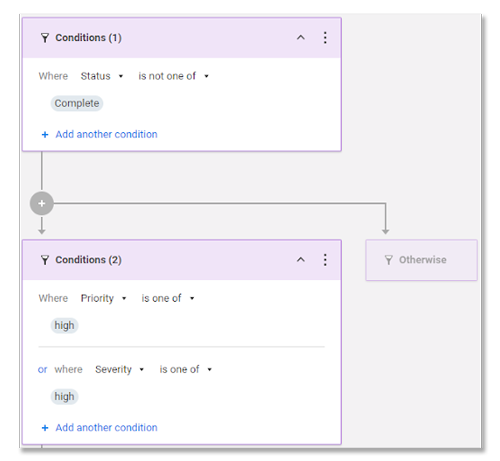Click the plus icon in Conditions (1) add row
This screenshot has height=461, width=500.
(x=45, y=134)
